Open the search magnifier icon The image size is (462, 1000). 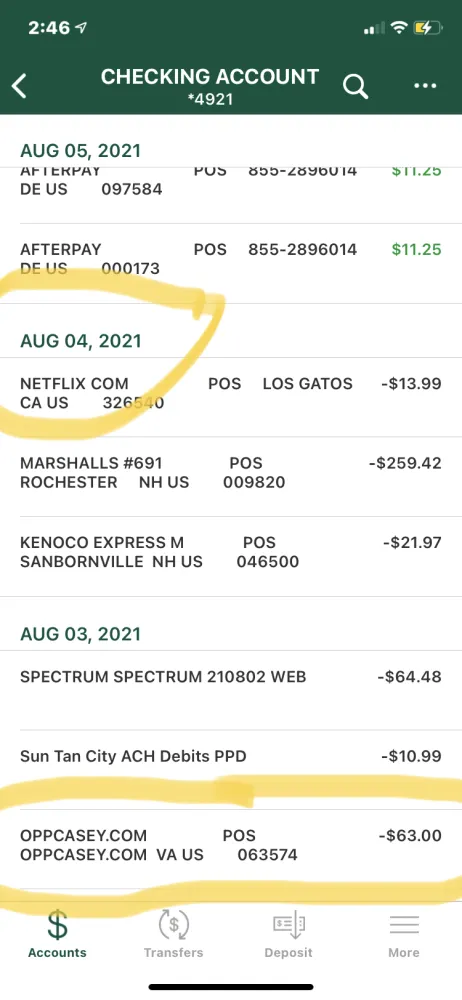click(x=355, y=86)
